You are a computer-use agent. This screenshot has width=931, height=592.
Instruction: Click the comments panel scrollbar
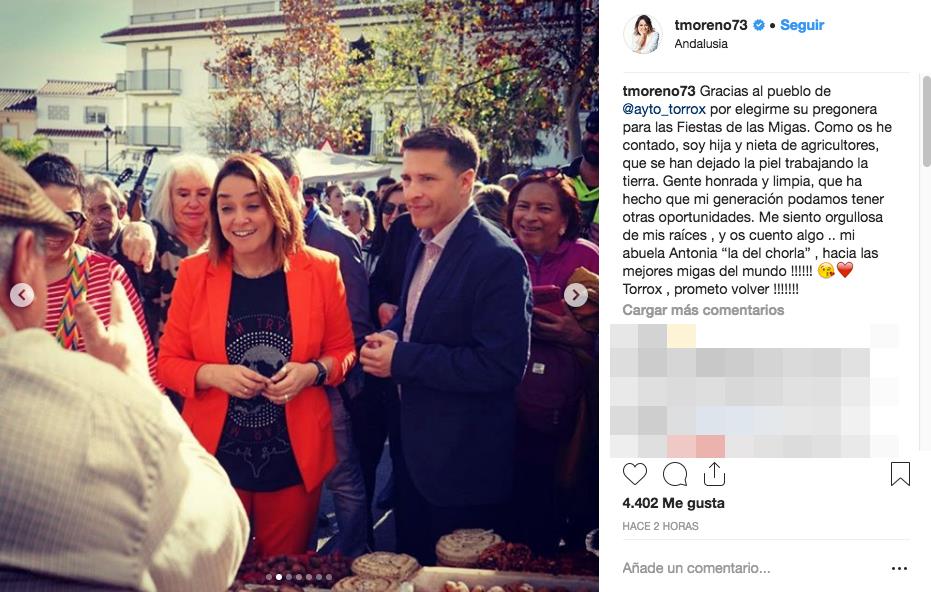point(926,122)
